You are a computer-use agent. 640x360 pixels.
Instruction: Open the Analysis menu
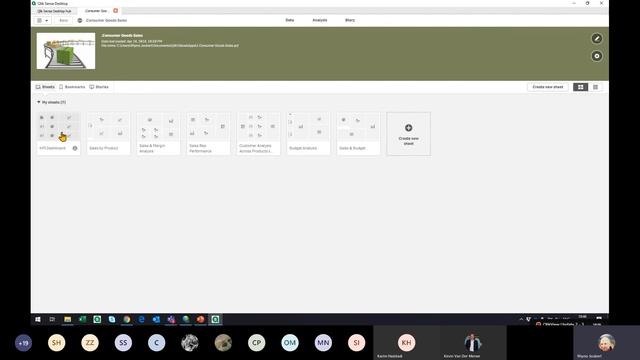tap(320, 20)
